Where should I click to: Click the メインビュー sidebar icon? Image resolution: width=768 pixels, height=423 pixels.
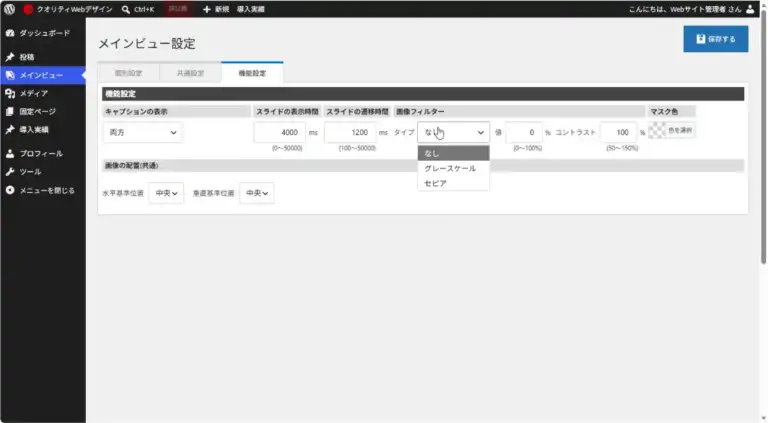pyautogui.click(x=10, y=75)
